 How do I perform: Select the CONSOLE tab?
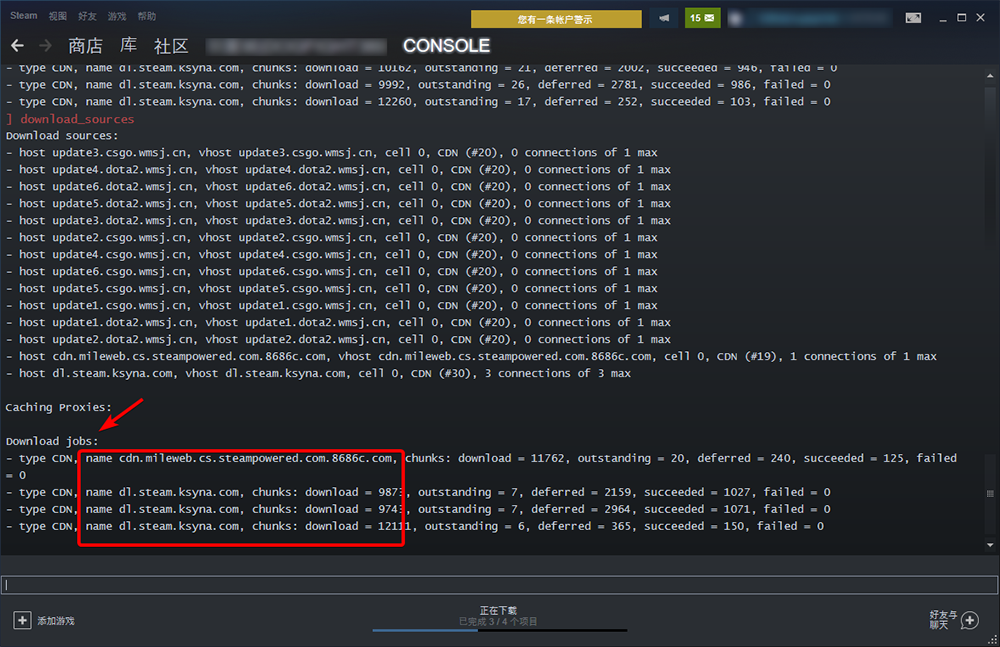446,46
